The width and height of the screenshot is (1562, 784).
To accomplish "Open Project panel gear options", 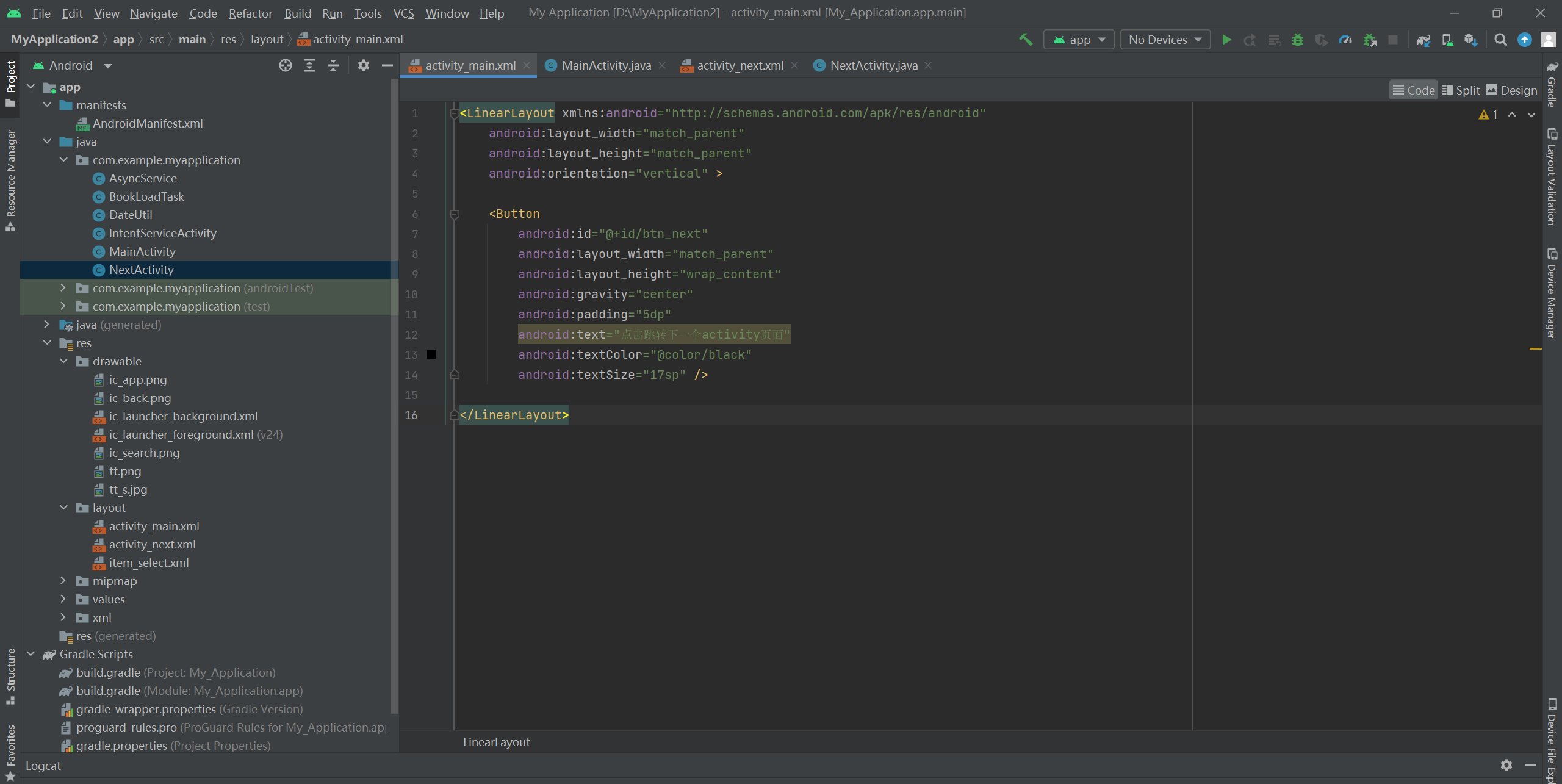I will click(x=364, y=65).
